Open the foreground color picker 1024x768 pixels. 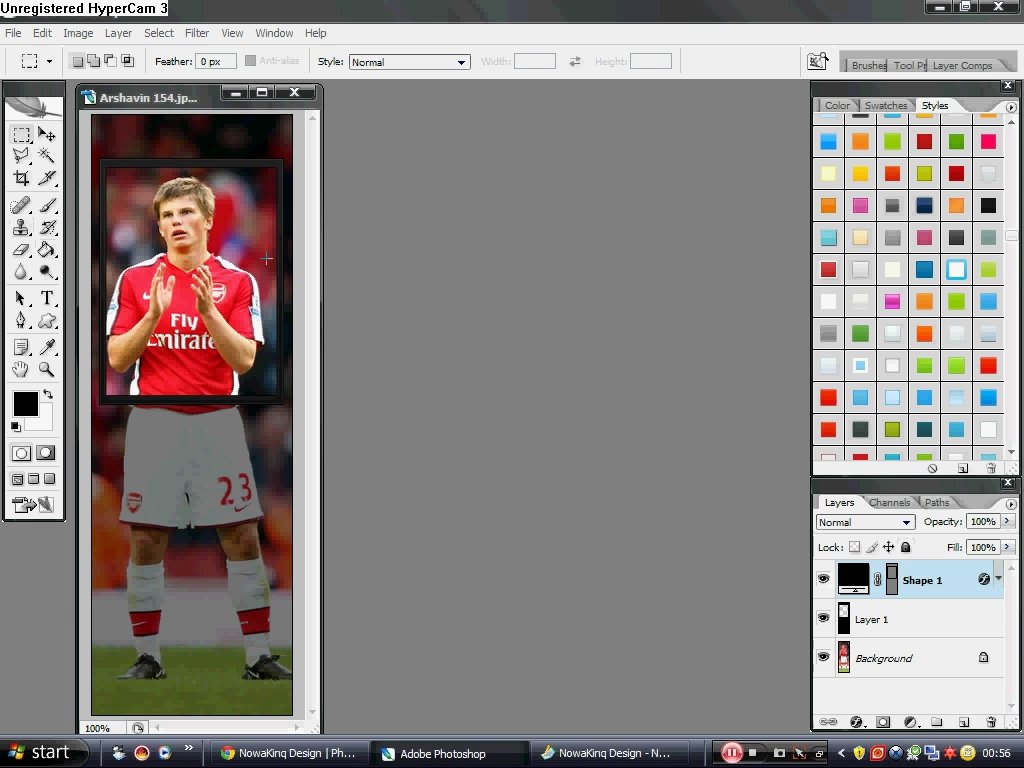tap(25, 404)
